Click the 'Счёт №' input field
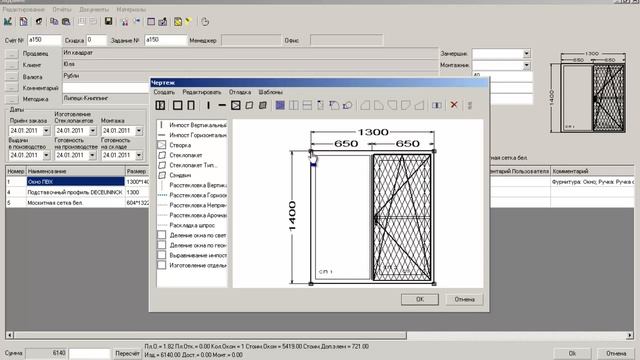The width and height of the screenshot is (640, 360). (44, 40)
